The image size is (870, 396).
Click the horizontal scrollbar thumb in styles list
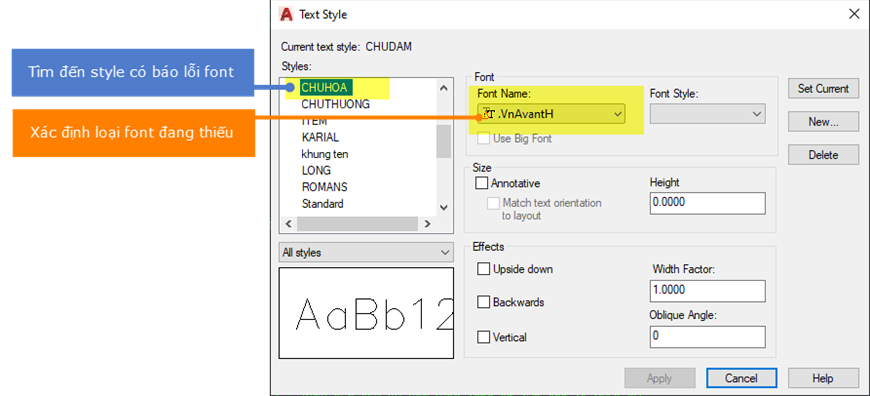pyautogui.click(x=357, y=224)
